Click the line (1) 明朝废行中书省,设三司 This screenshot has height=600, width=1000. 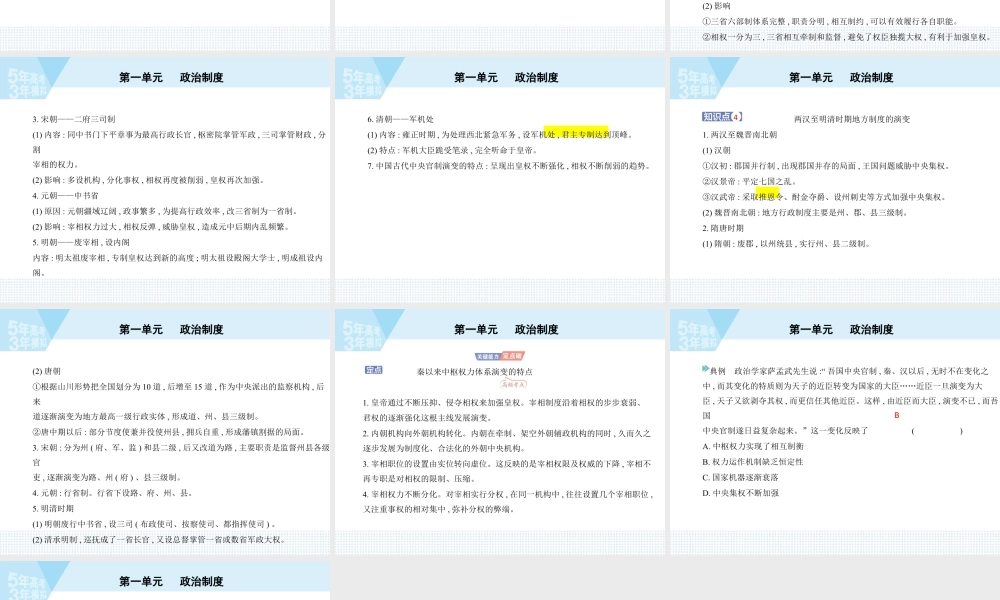coord(155,524)
